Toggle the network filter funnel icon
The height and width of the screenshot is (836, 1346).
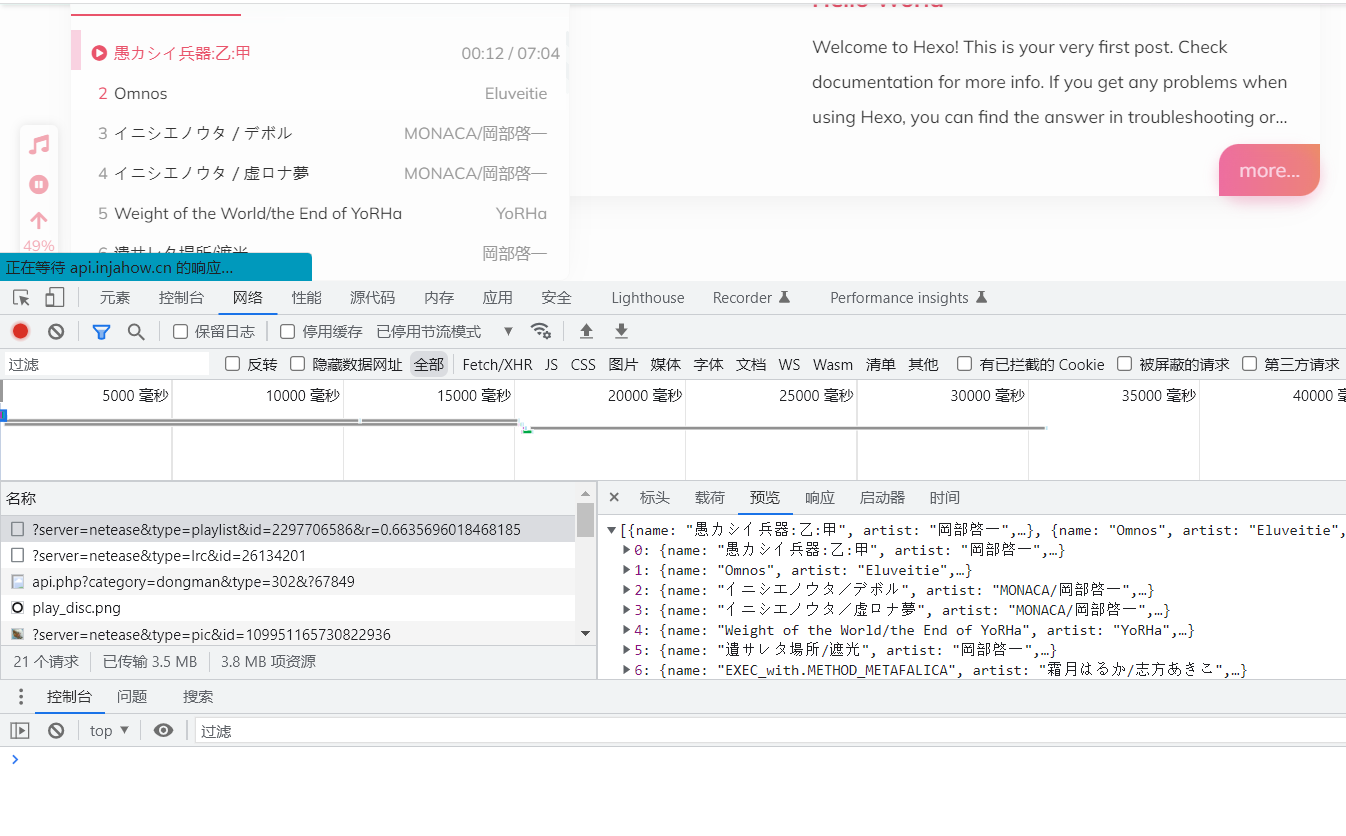click(x=101, y=332)
